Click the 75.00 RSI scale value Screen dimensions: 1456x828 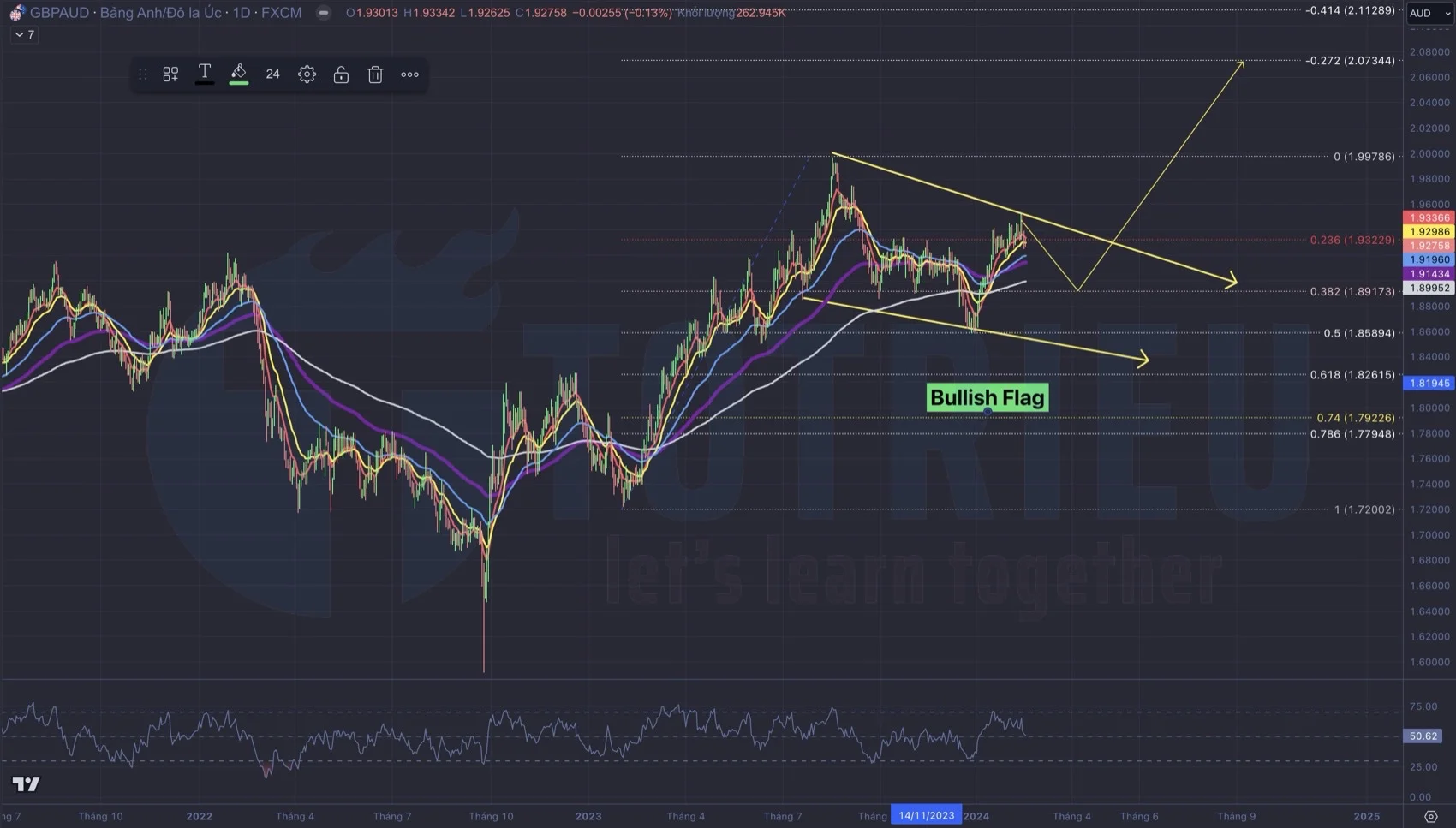click(1423, 706)
